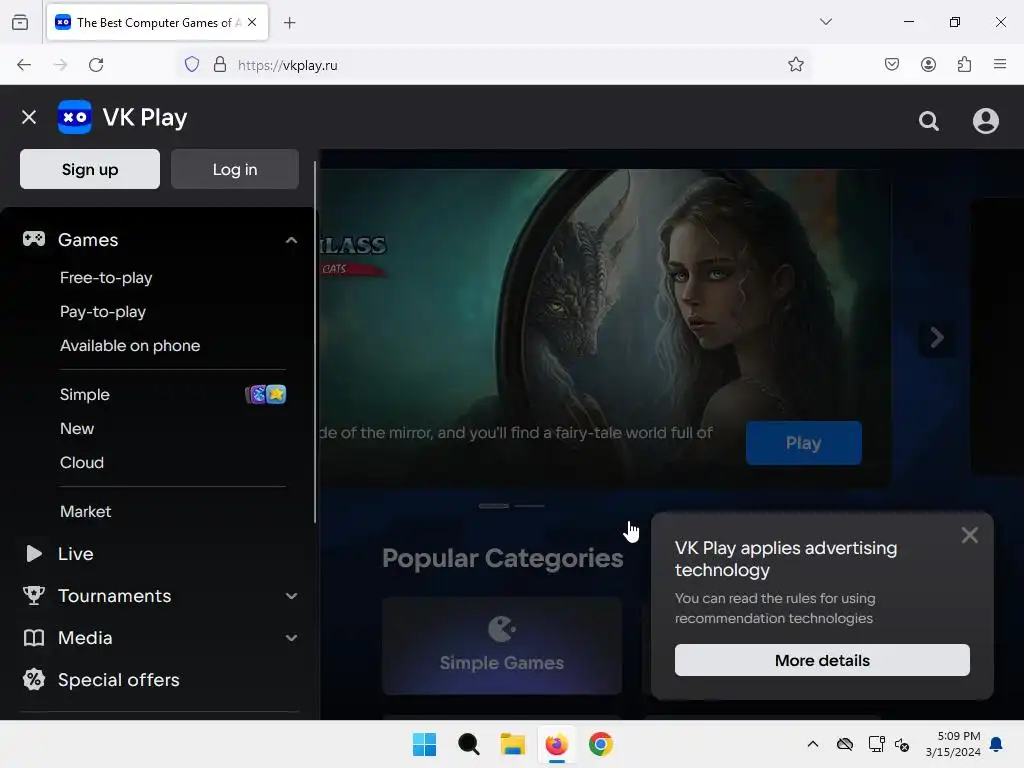
Task: Open the VK Play search
Action: pyautogui.click(x=929, y=121)
